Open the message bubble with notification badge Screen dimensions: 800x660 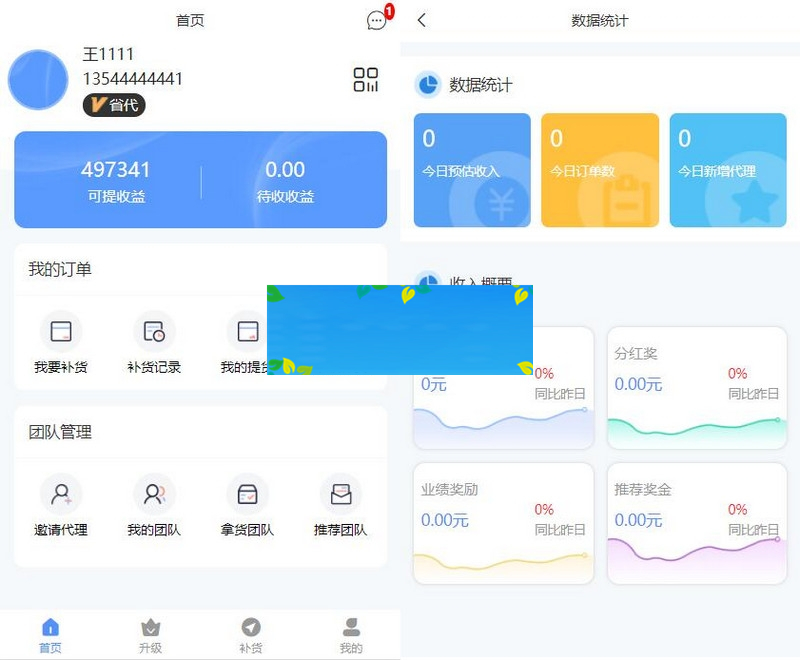[x=377, y=20]
